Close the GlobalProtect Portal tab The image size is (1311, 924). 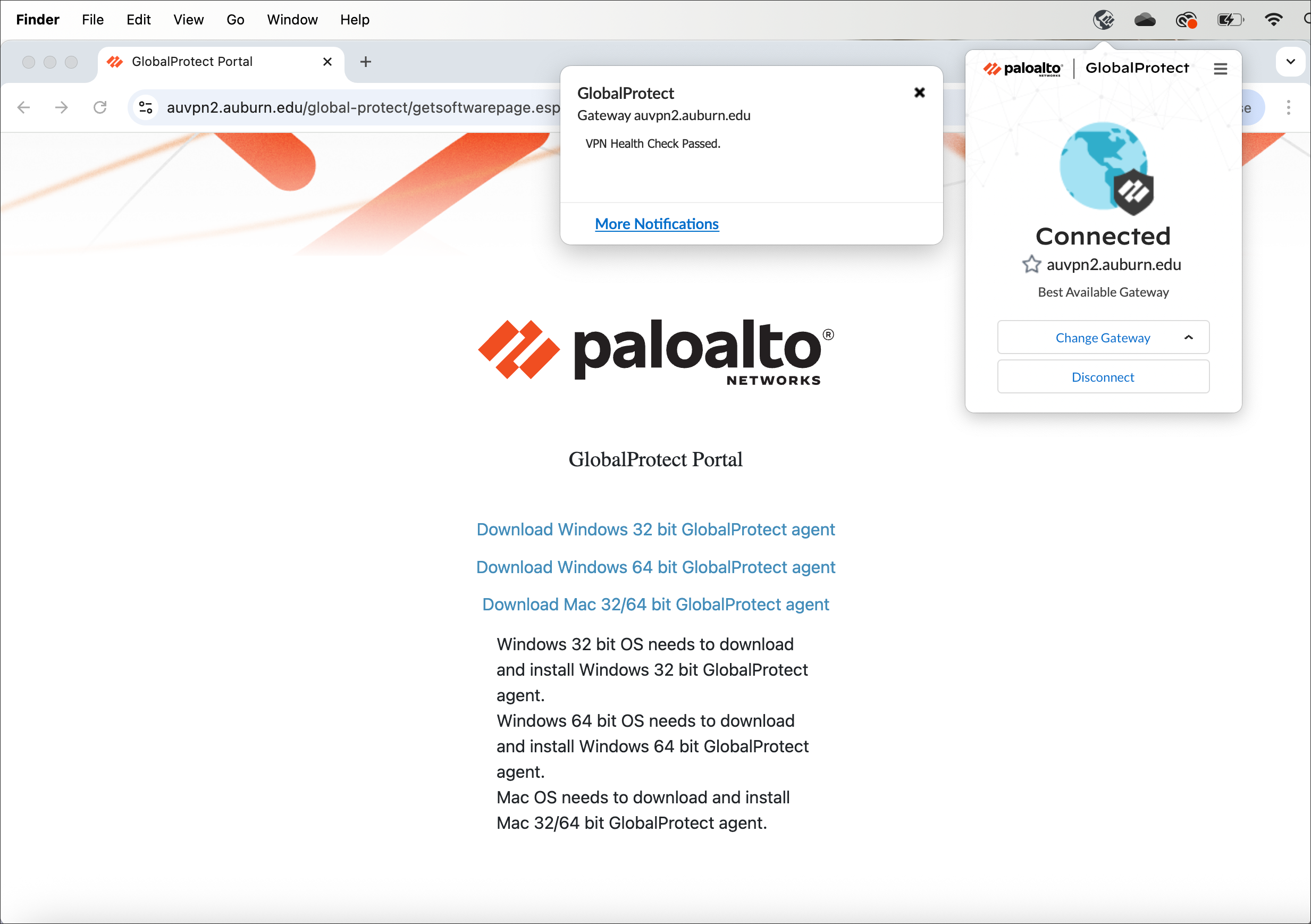pyautogui.click(x=327, y=62)
